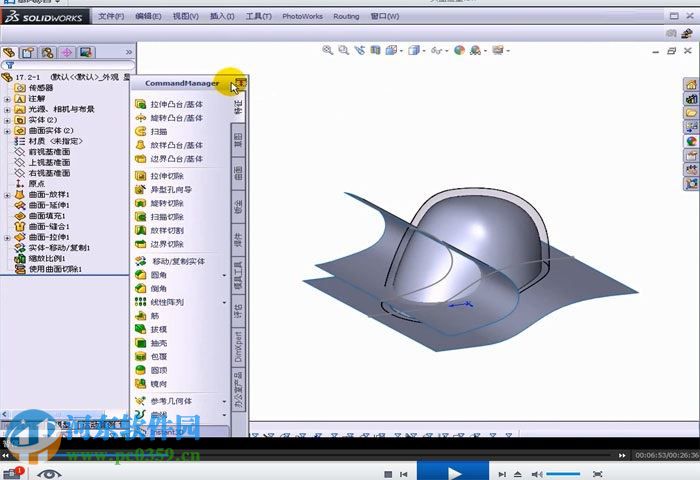700x480 pixels.
Task: Open the 插入(I) menu
Action: coord(222,16)
